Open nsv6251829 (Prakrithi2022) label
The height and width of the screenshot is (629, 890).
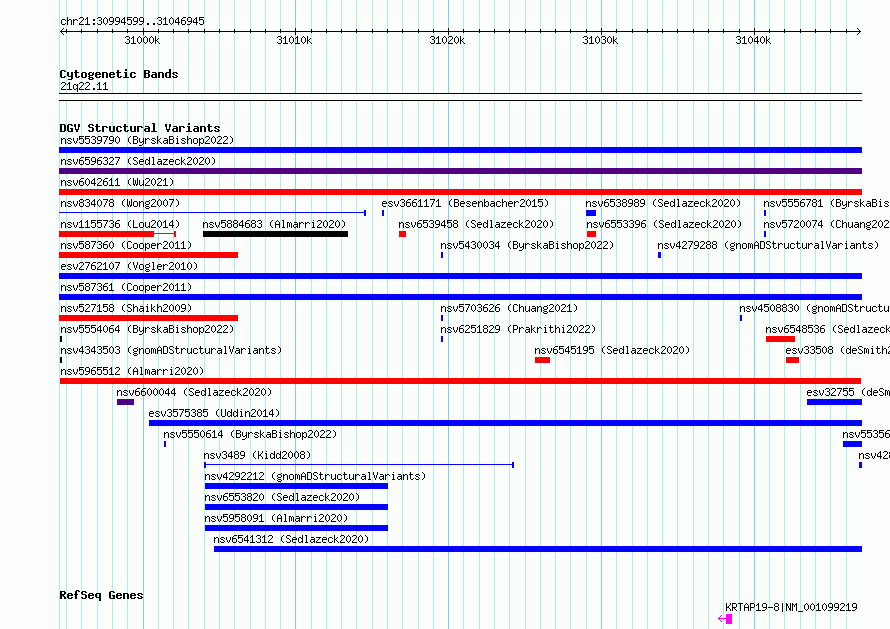[518, 329]
